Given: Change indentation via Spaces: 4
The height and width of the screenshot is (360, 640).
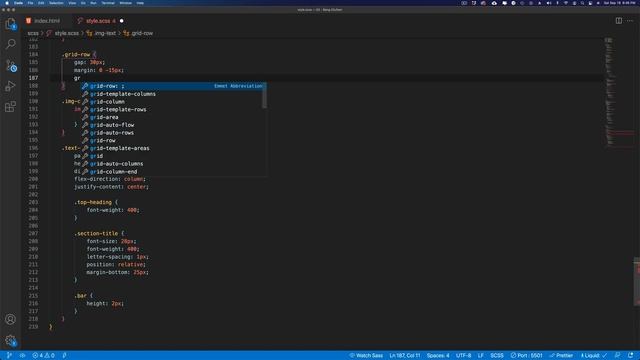Looking at the screenshot, I should pos(438,356).
